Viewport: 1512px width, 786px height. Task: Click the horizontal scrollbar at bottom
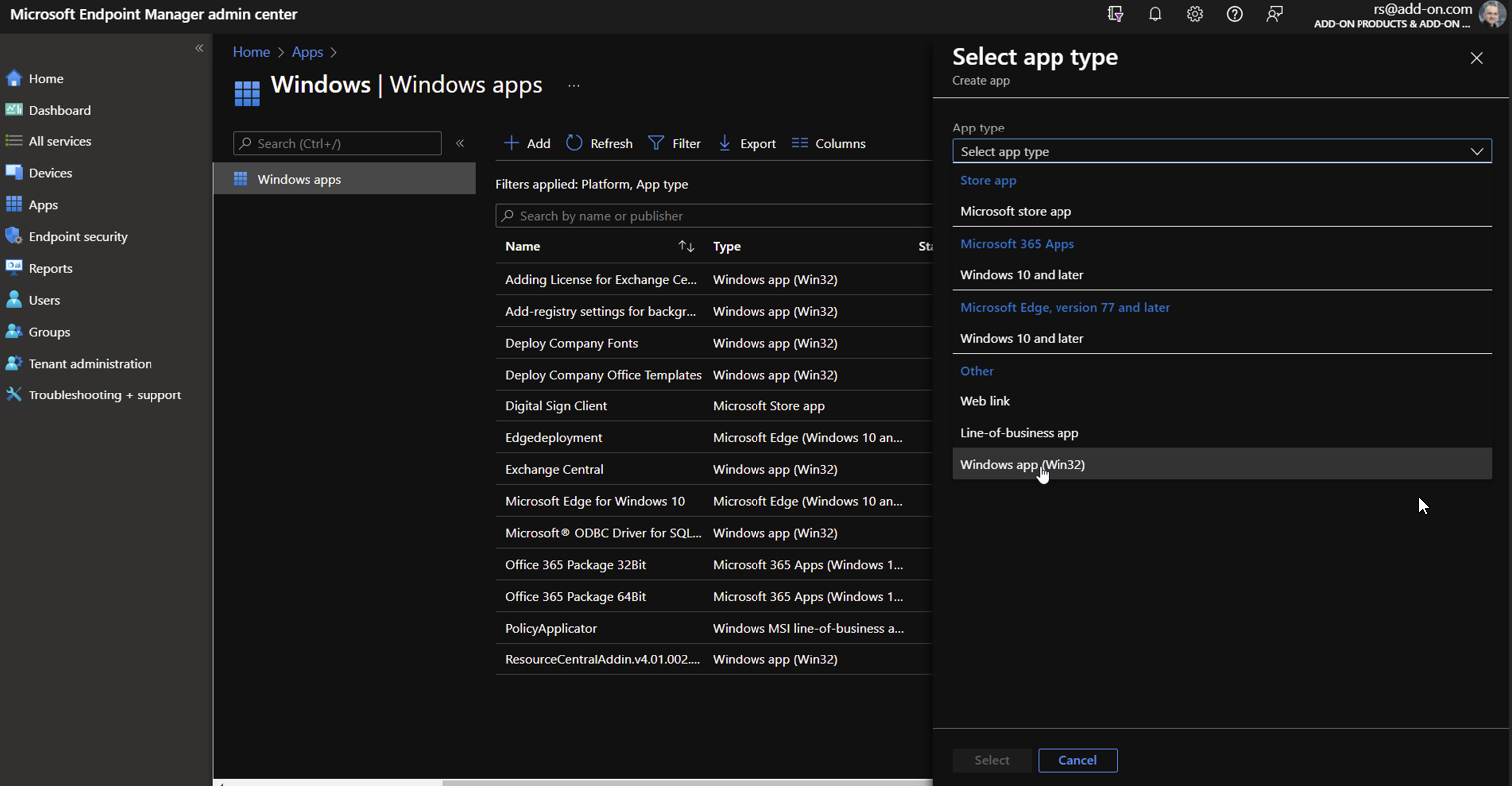(x=687, y=783)
